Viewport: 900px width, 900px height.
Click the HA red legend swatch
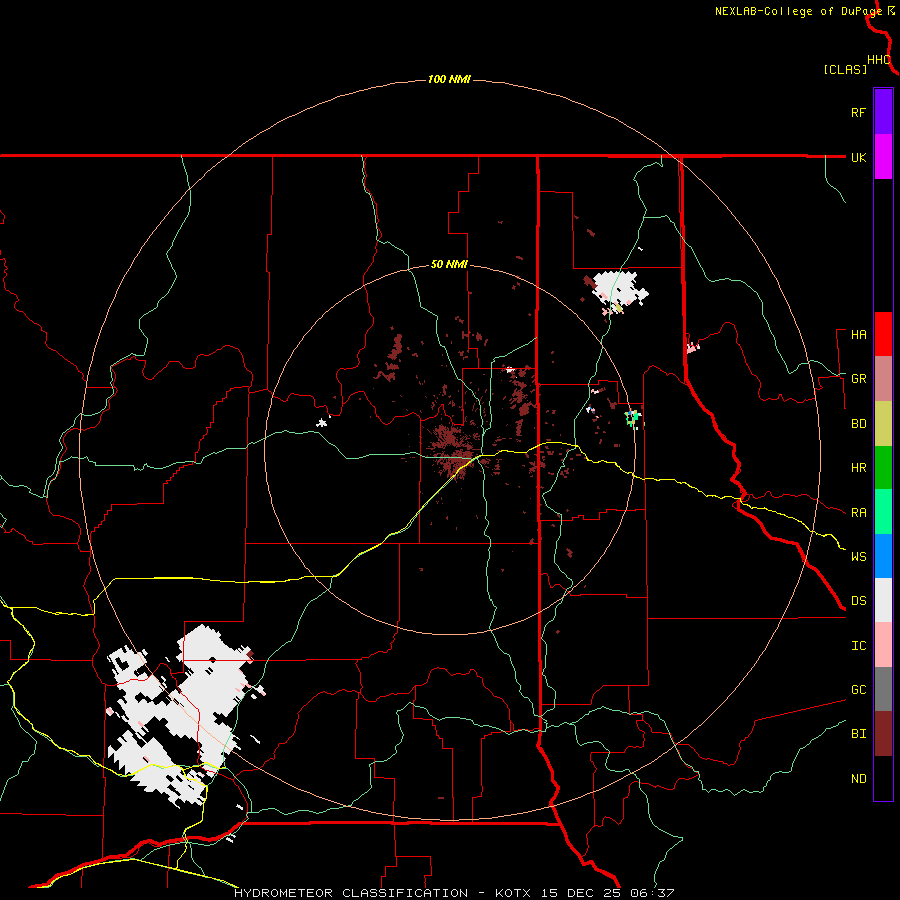pos(883,334)
